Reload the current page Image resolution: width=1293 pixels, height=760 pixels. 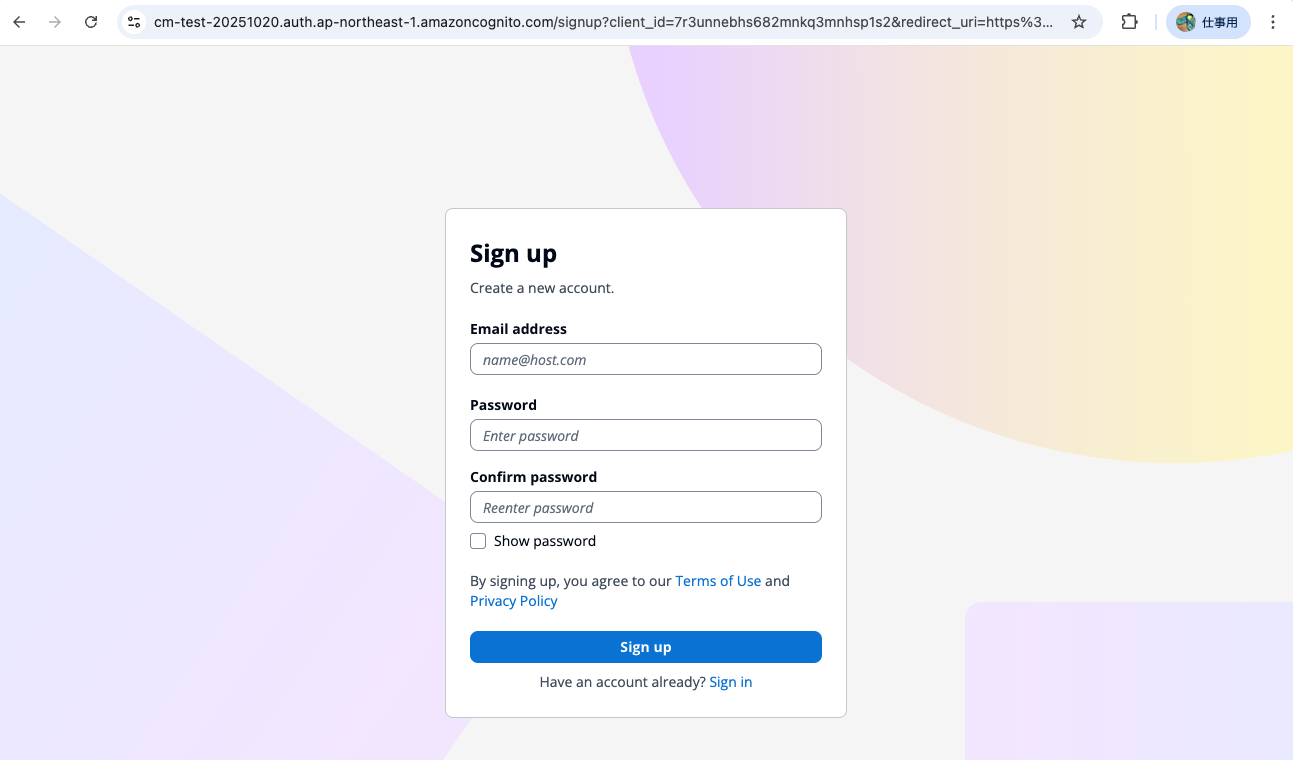pos(91,22)
